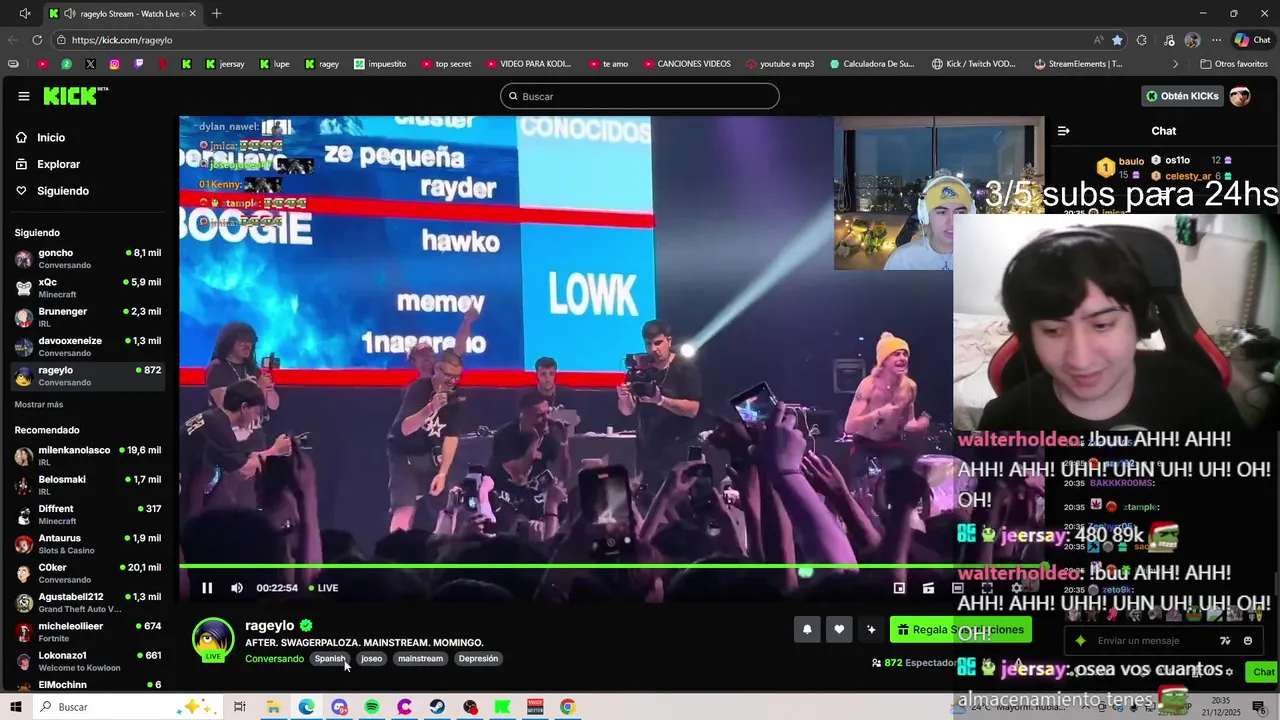
Task: Click Regala Suscripciones button
Action: click(960, 630)
